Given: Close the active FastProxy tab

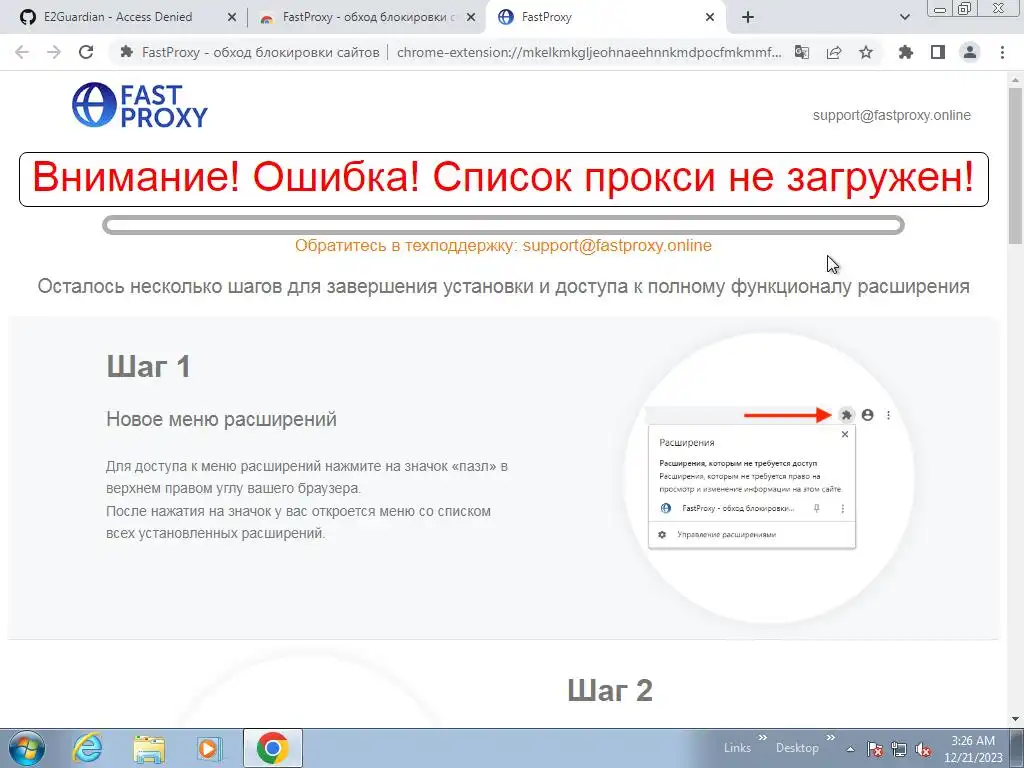Looking at the screenshot, I should (711, 18).
